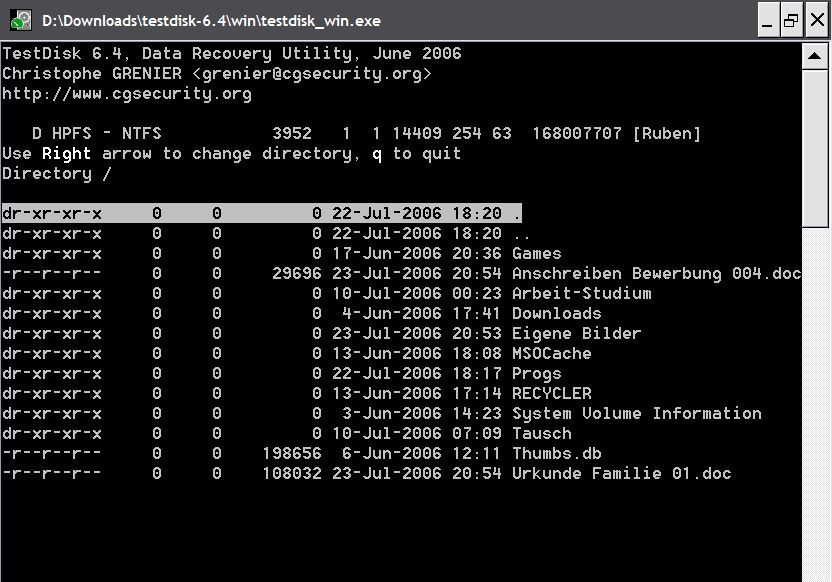Click the 'TestDisk 6.4, Data Recovery Utility' header line
The width and height of the screenshot is (832, 582).
click(231, 54)
